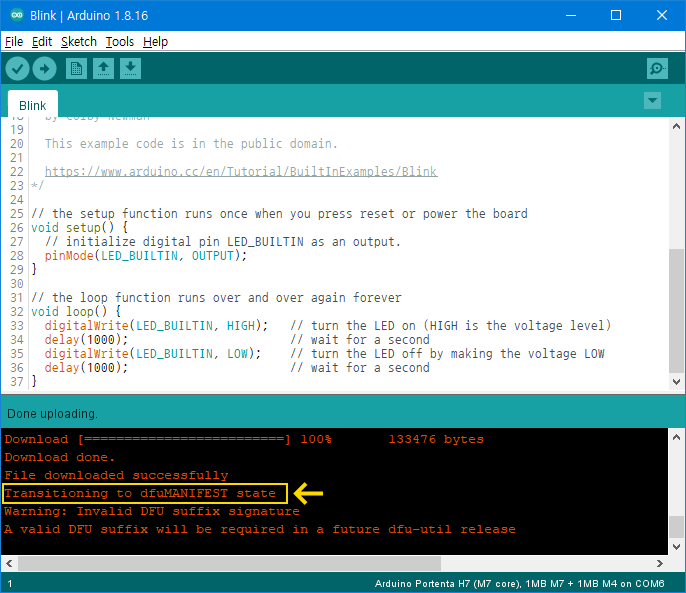Click the '// turn the LED on' comment
Image resolution: width=686 pixels, height=593 pixels.
(x=450, y=326)
